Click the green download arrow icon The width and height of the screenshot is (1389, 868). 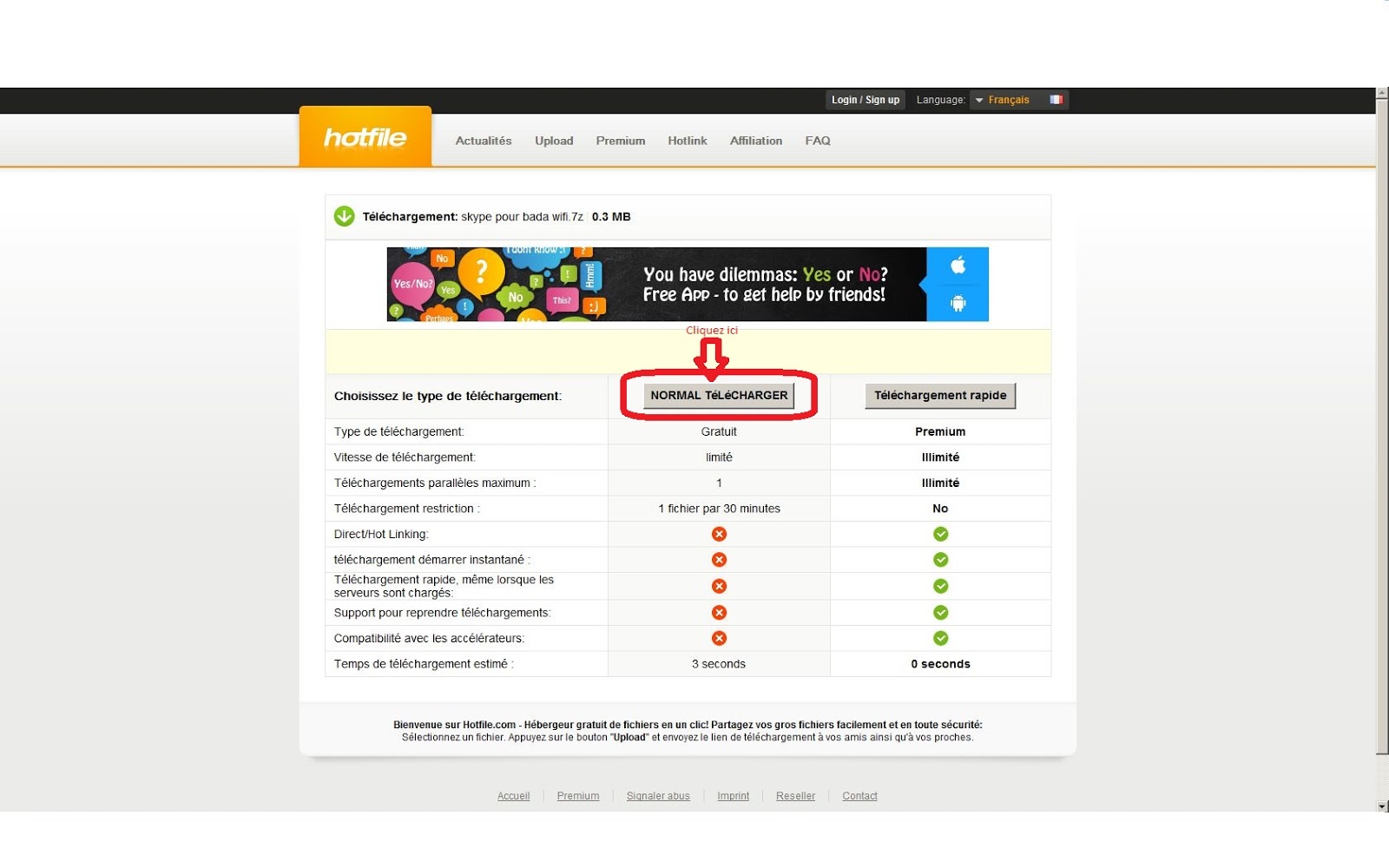(345, 216)
